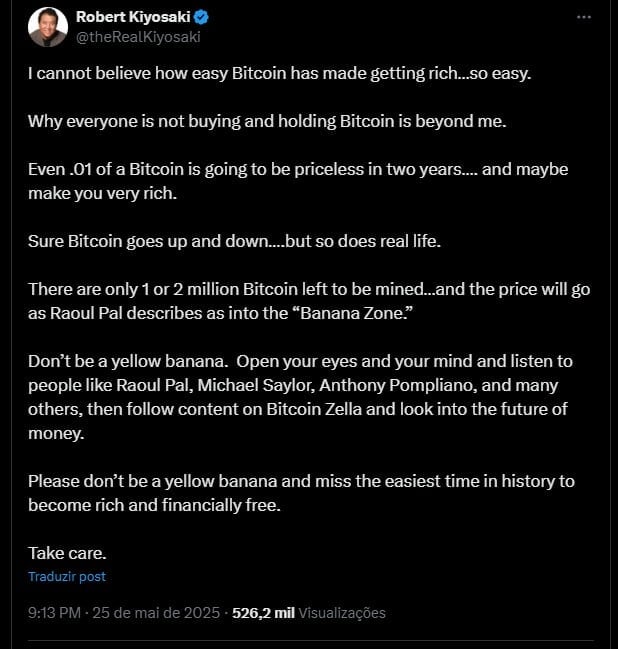Viewport: 618px width, 649px height.
Task: Click the 9:13 PM timestamp
Action: [x=54, y=613]
